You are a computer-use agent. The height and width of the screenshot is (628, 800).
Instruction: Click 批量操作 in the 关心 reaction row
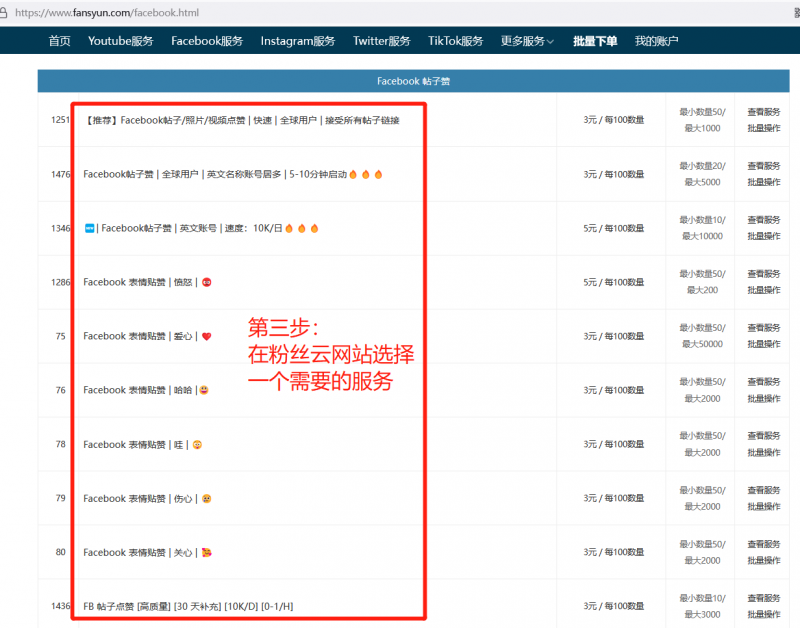pyautogui.click(x=764, y=561)
